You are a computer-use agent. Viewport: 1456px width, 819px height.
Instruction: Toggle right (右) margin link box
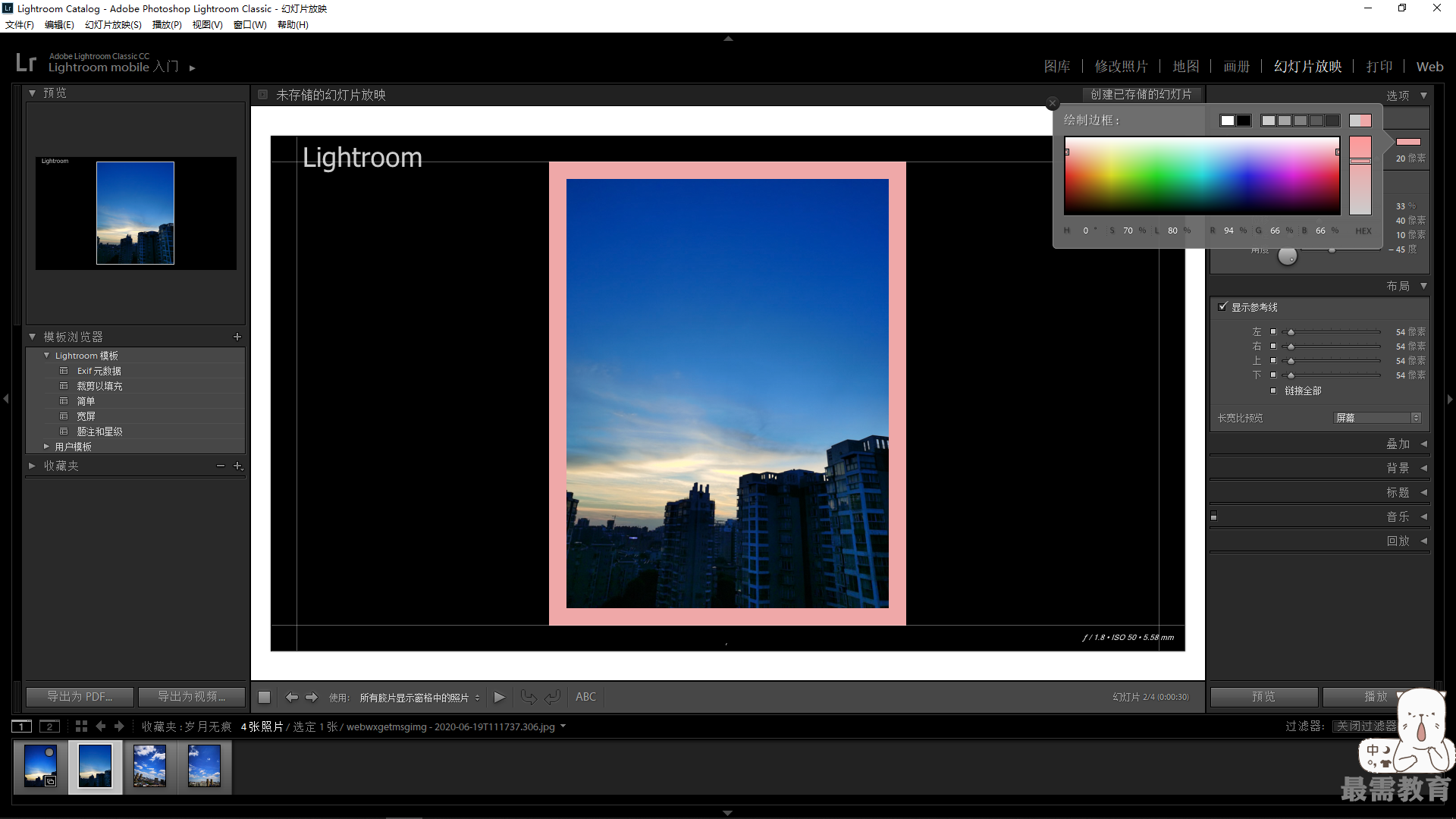[x=1273, y=346]
